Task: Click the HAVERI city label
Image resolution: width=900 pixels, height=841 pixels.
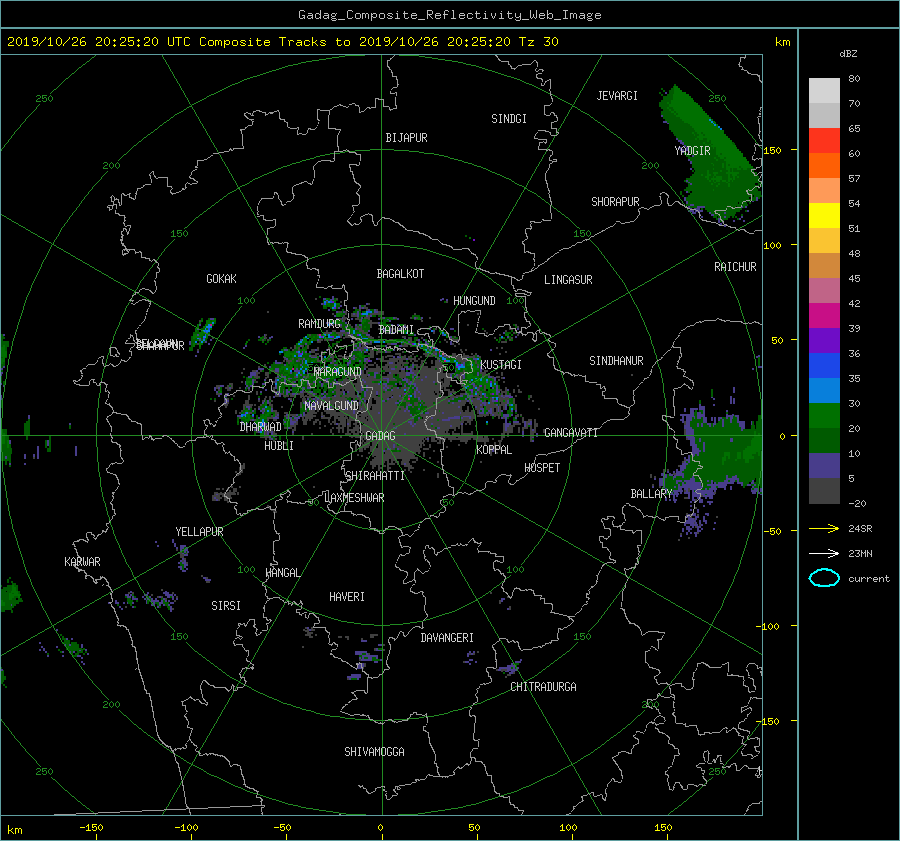Action: 347,597
